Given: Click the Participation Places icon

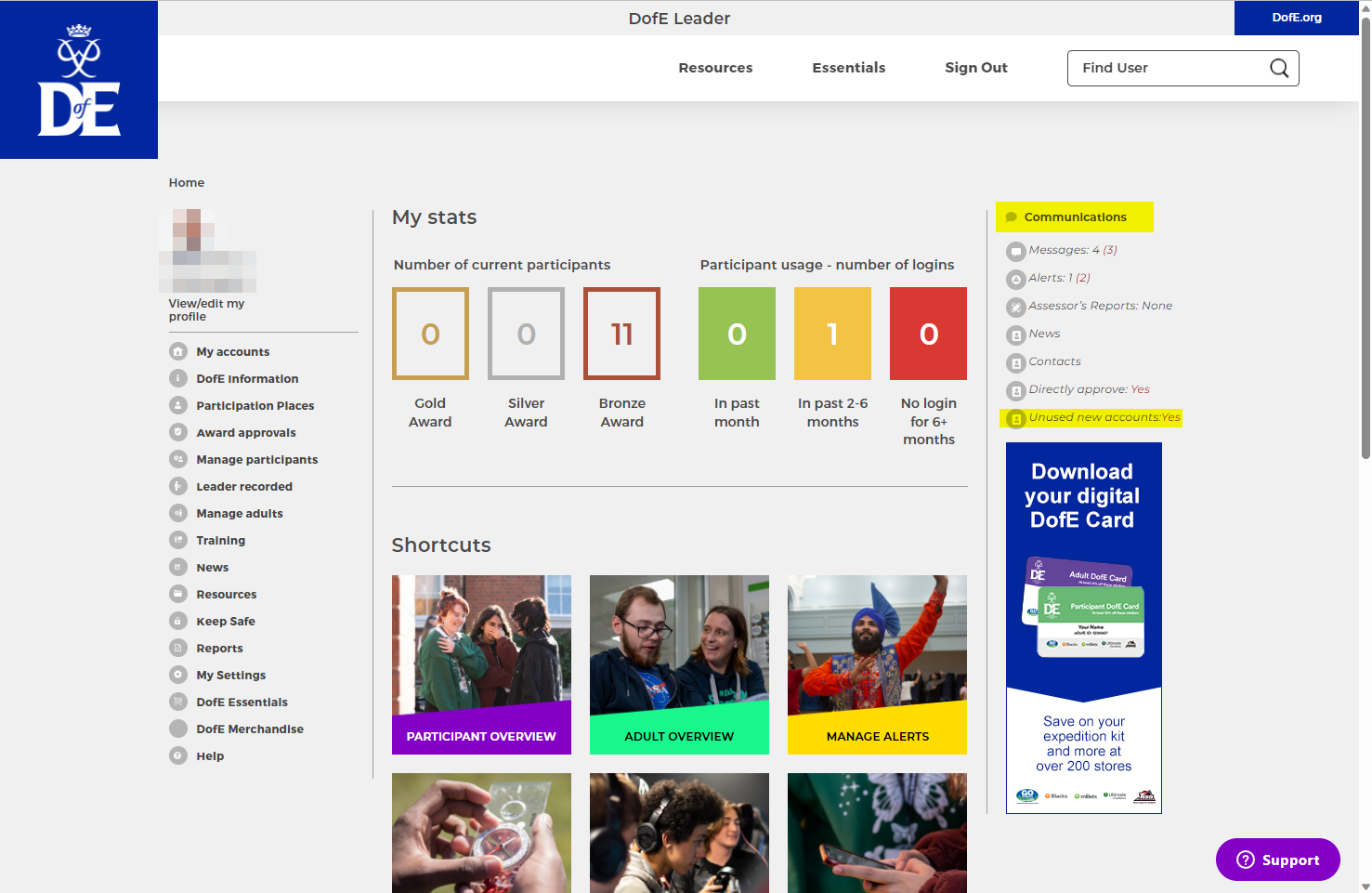Looking at the screenshot, I should point(178,405).
